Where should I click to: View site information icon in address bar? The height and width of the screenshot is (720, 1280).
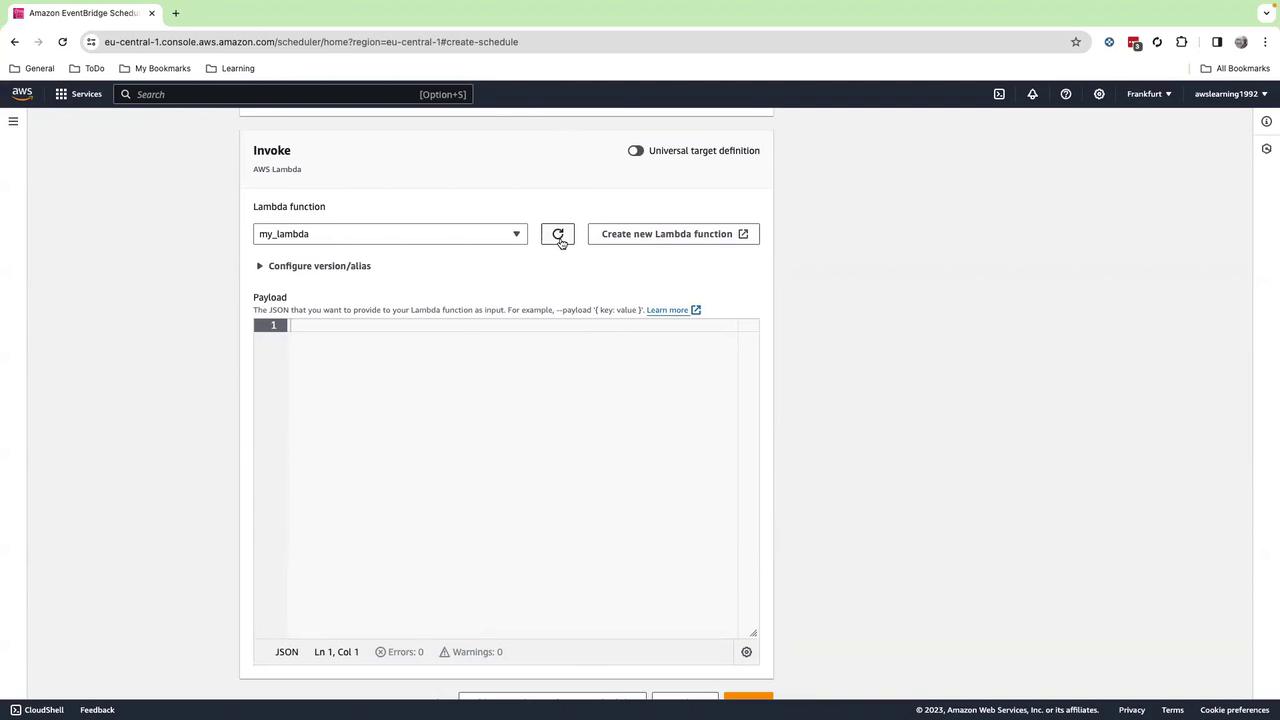coord(91,42)
